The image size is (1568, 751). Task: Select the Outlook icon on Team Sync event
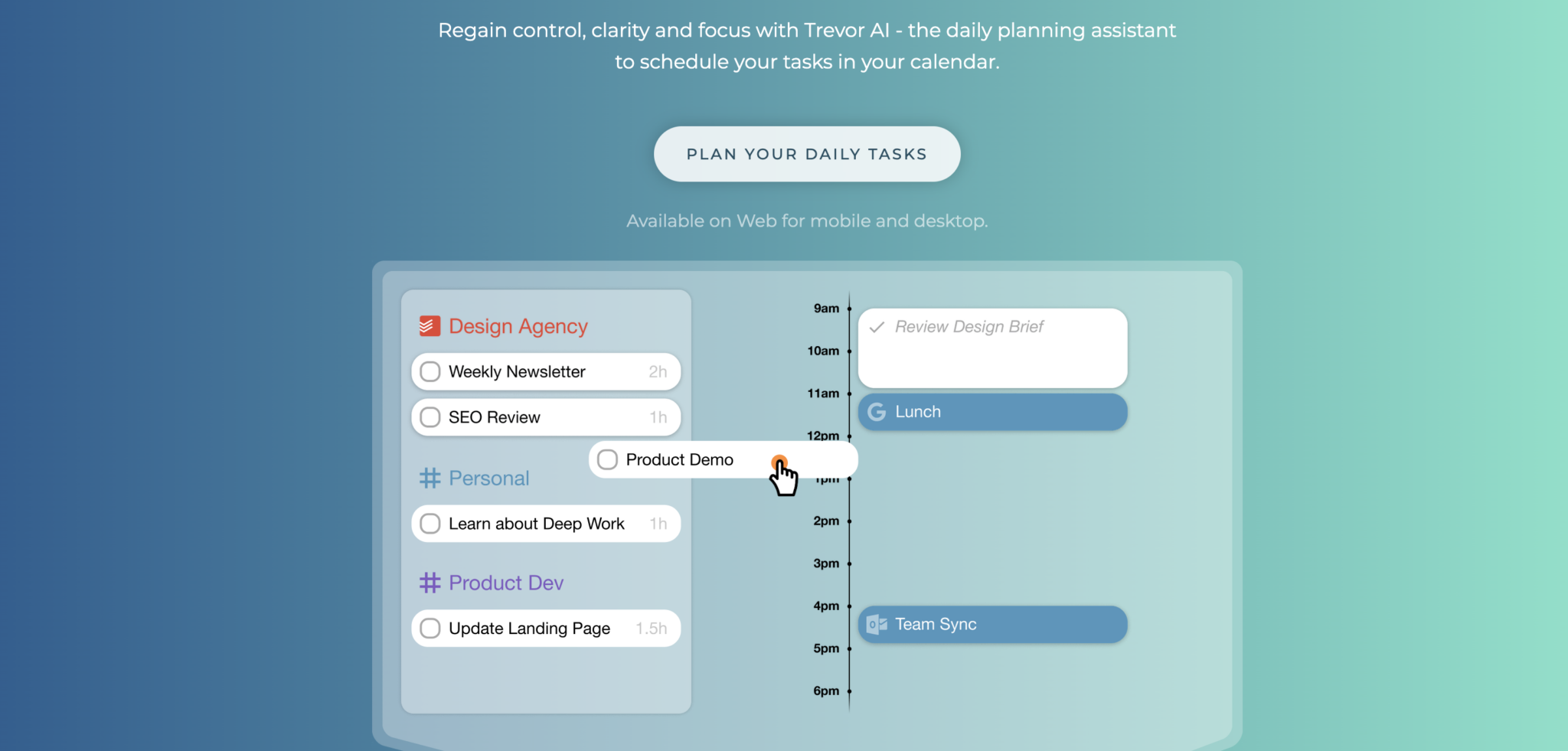[876, 624]
